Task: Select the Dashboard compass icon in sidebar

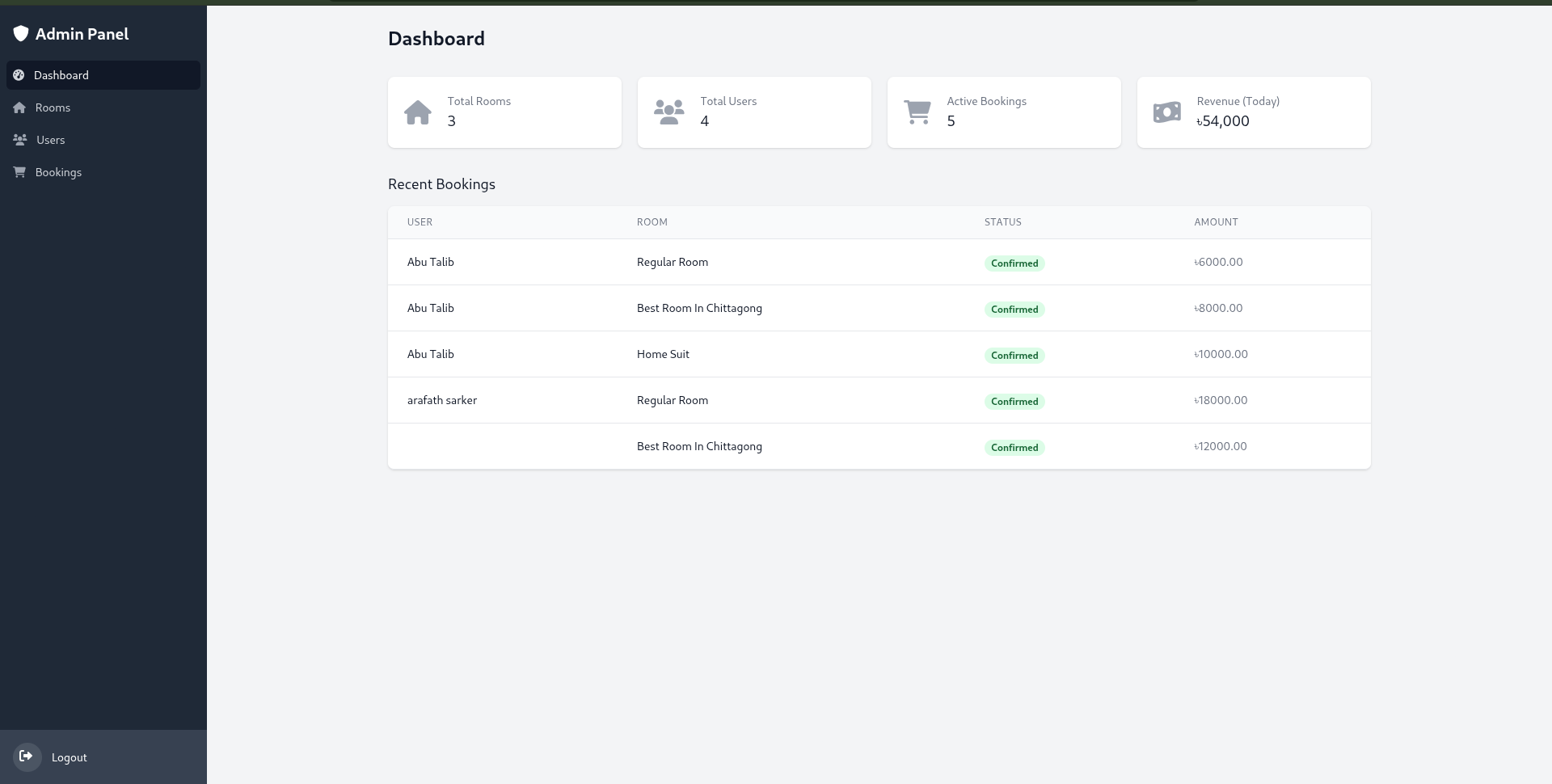Action: [x=19, y=74]
